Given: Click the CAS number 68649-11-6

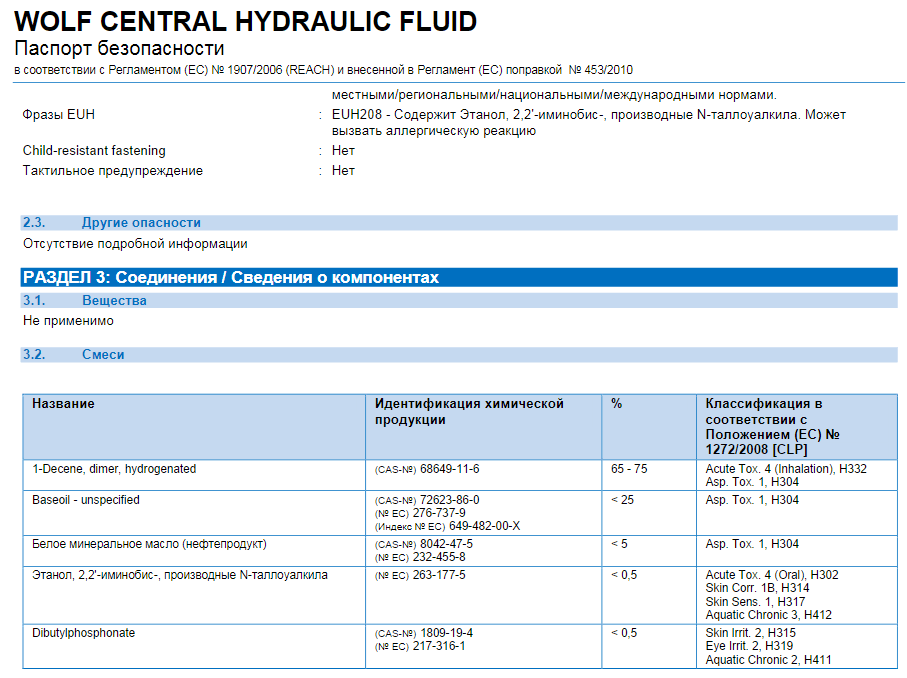Looking at the screenshot, I should click(449, 469).
